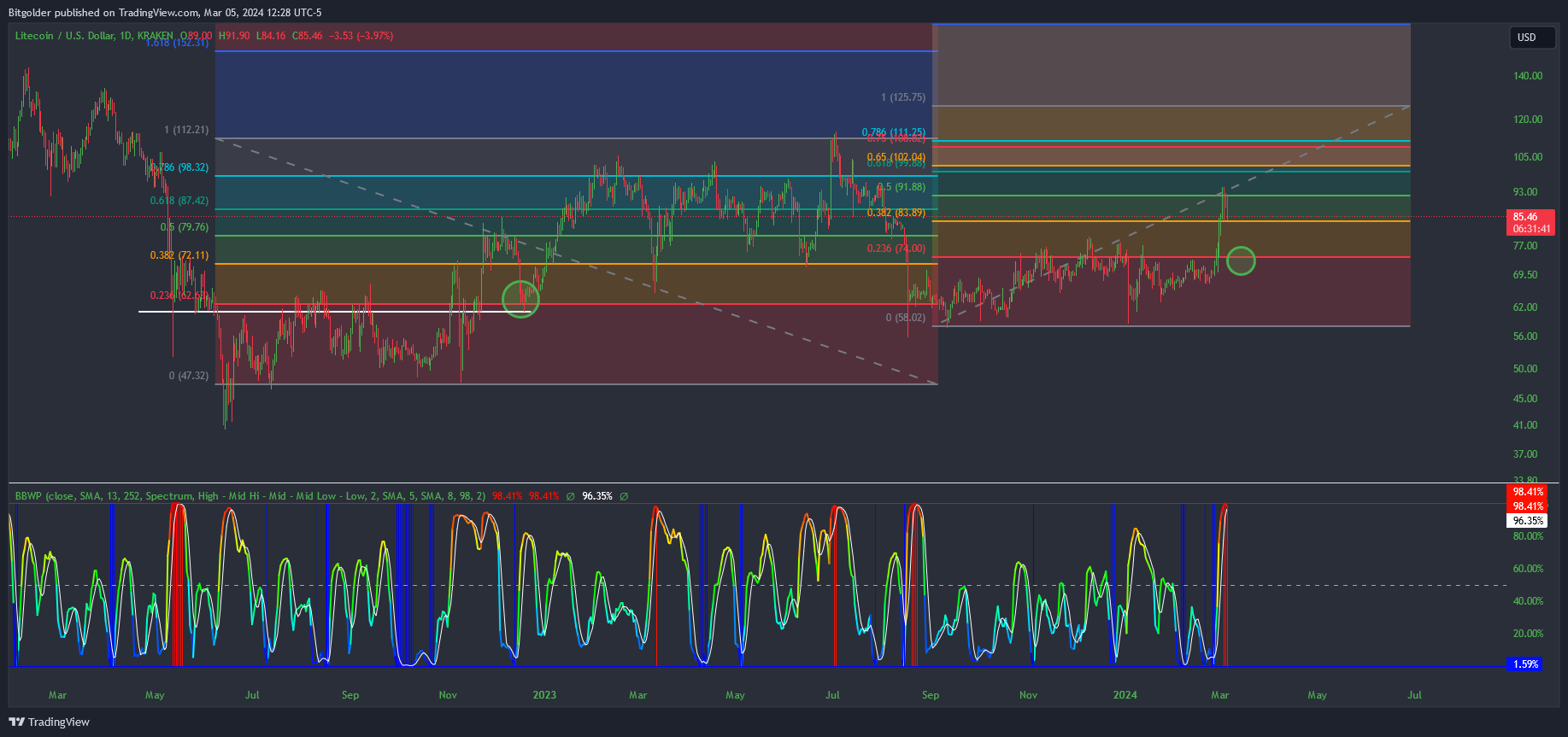The image size is (1568, 737).
Task: Click the 105.00 price axis label
Action: (x=1528, y=157)
